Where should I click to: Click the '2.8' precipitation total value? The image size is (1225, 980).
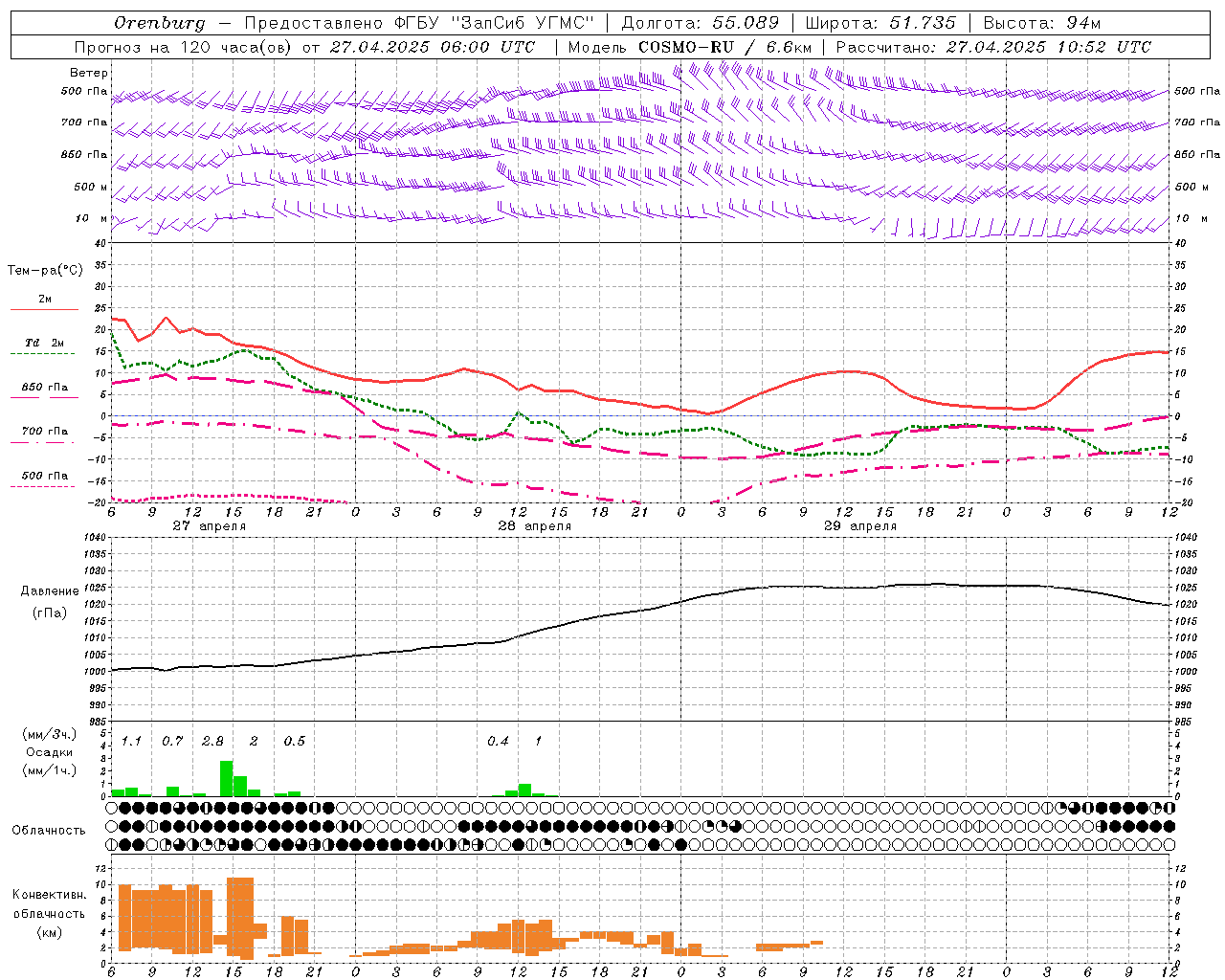(x=212, y=742)
